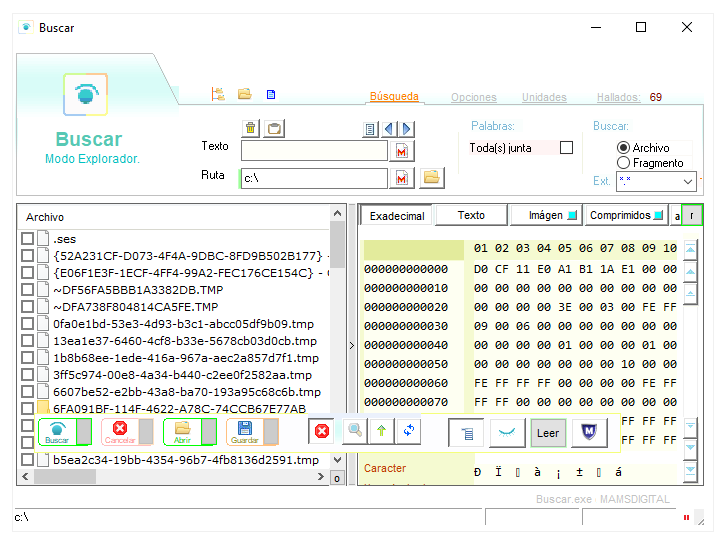720x540 pixels.
Task: Click the small o button below file list
Action: click(x=337, y=478)
